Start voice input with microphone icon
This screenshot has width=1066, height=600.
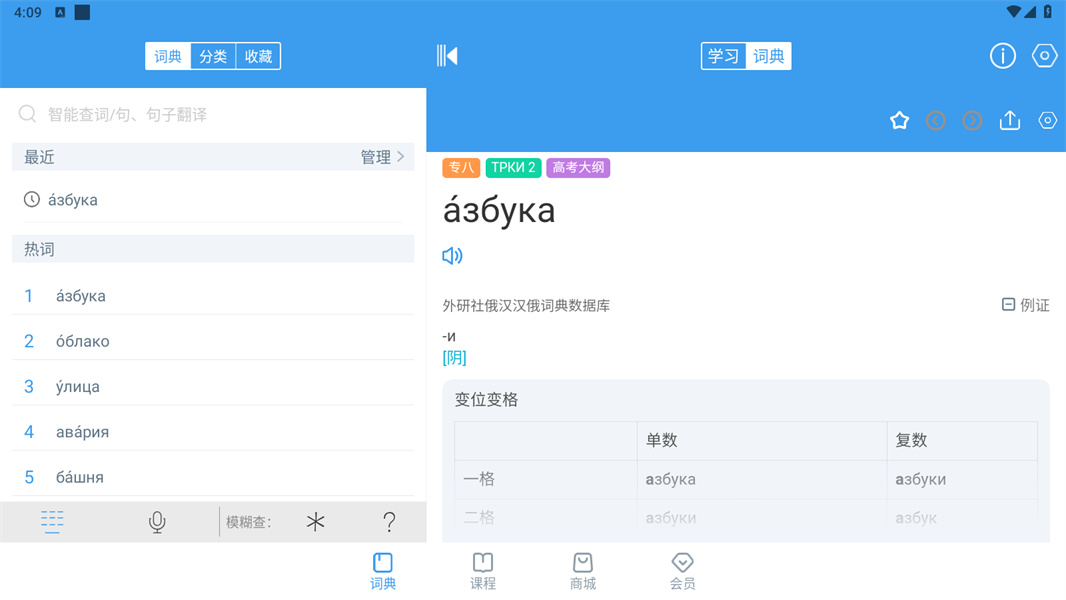coord(157,522)
